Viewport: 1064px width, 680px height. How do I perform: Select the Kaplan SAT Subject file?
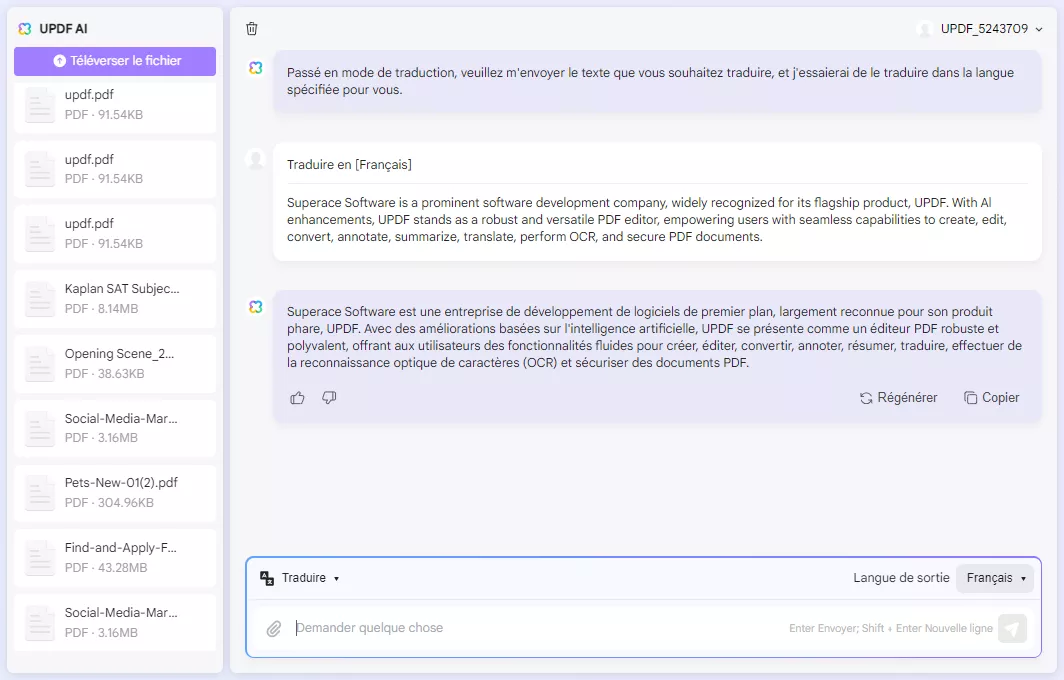point(114,297)
